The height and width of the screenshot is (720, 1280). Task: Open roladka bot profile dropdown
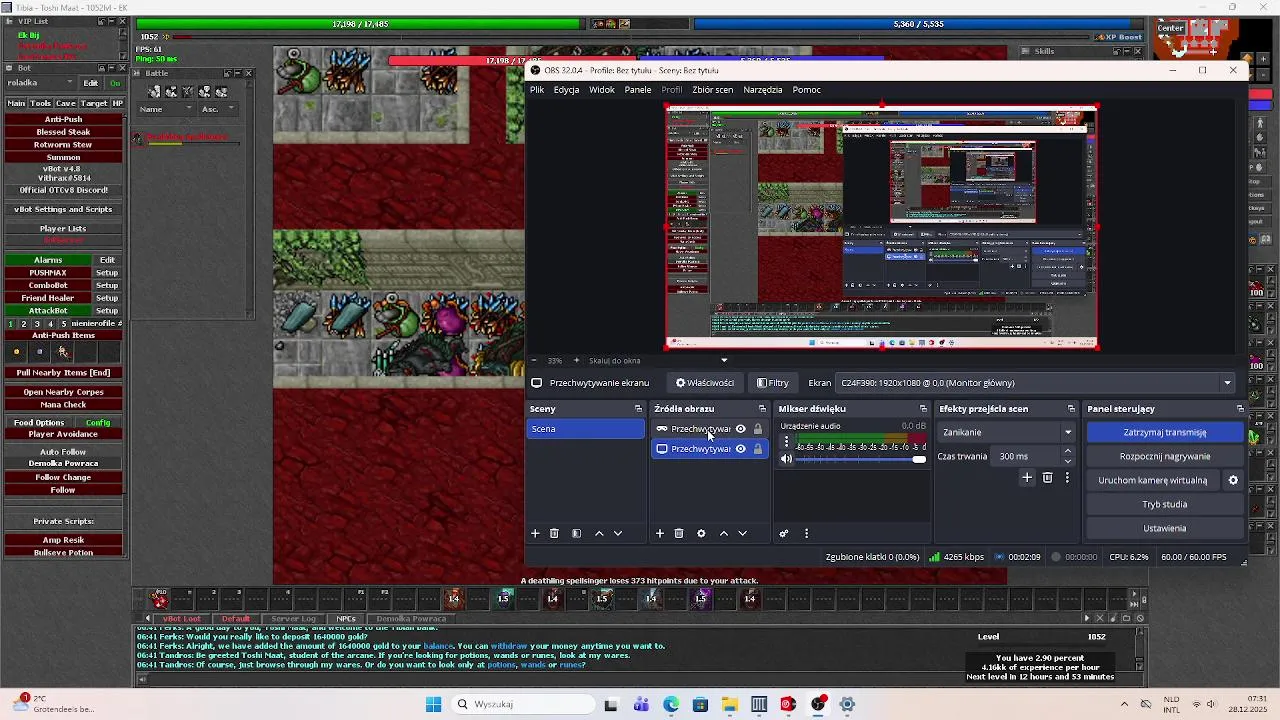(x=39, y=83)
